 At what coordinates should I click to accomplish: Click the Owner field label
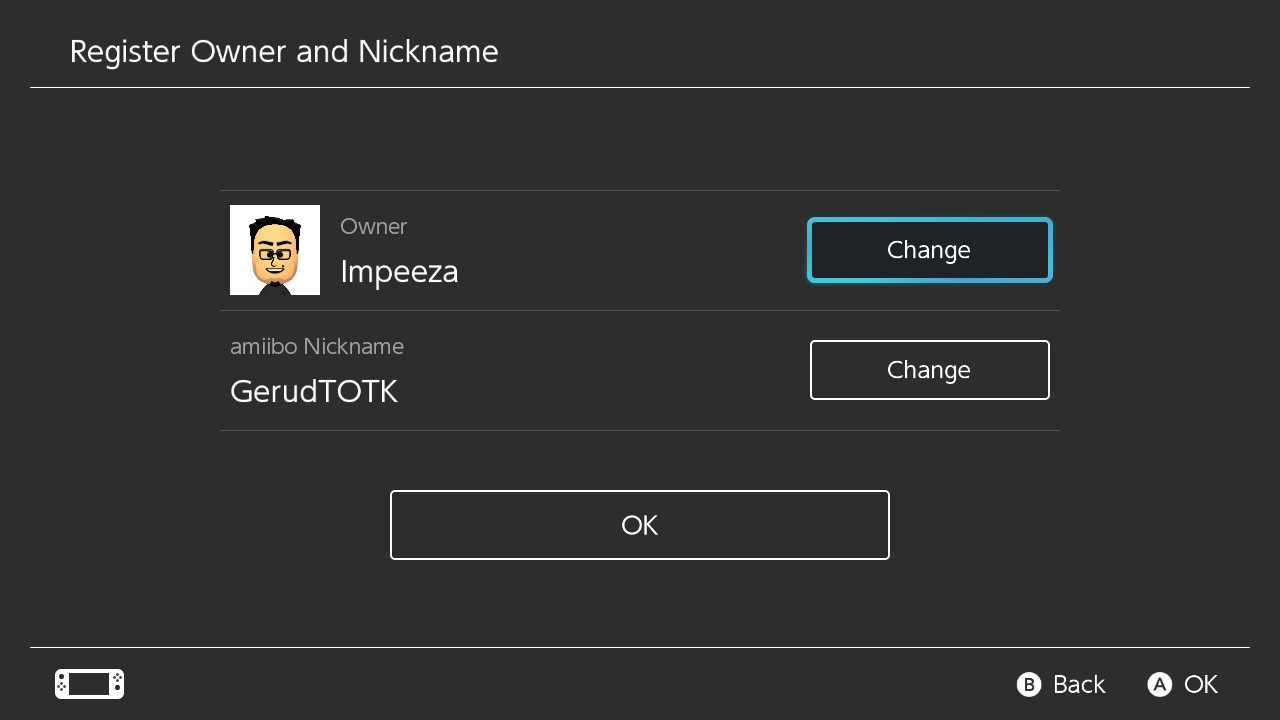coord(373,227)
